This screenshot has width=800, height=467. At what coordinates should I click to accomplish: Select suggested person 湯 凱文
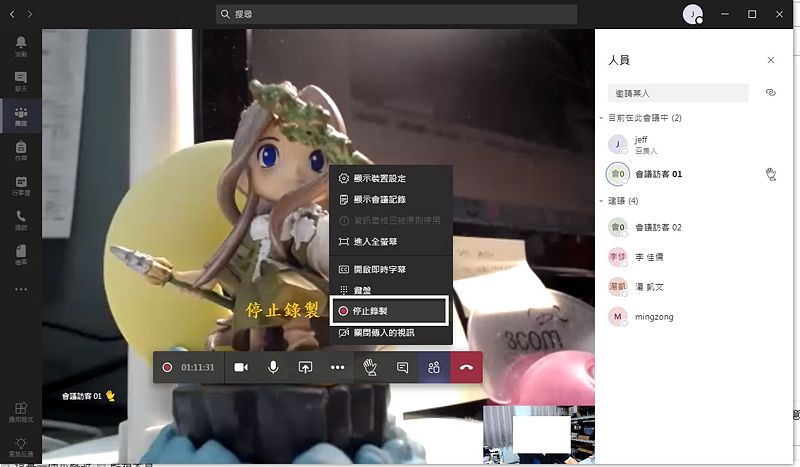coord(694,287)
